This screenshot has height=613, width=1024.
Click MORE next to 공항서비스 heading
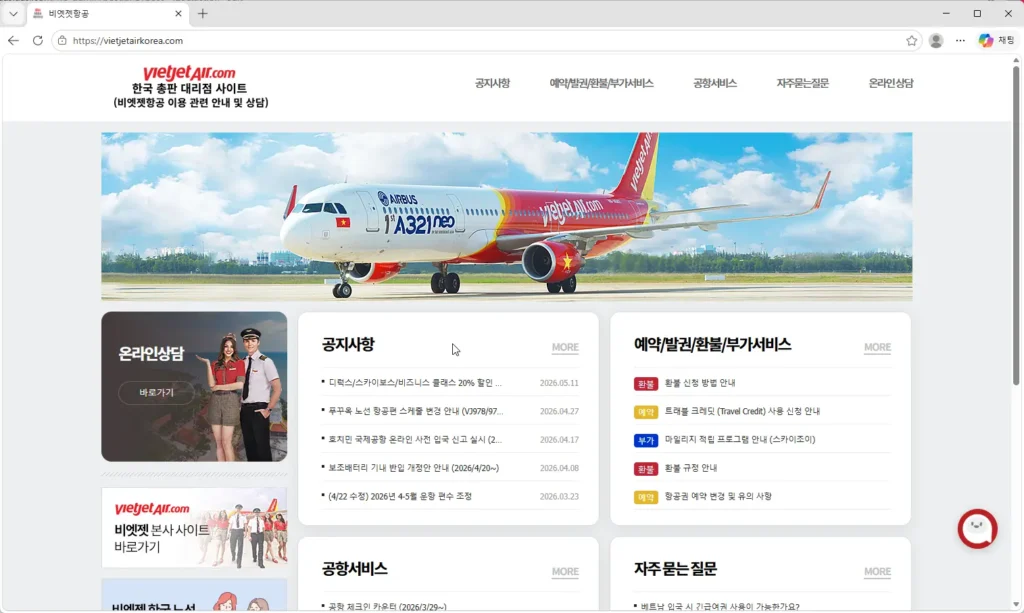coord(565,572)
